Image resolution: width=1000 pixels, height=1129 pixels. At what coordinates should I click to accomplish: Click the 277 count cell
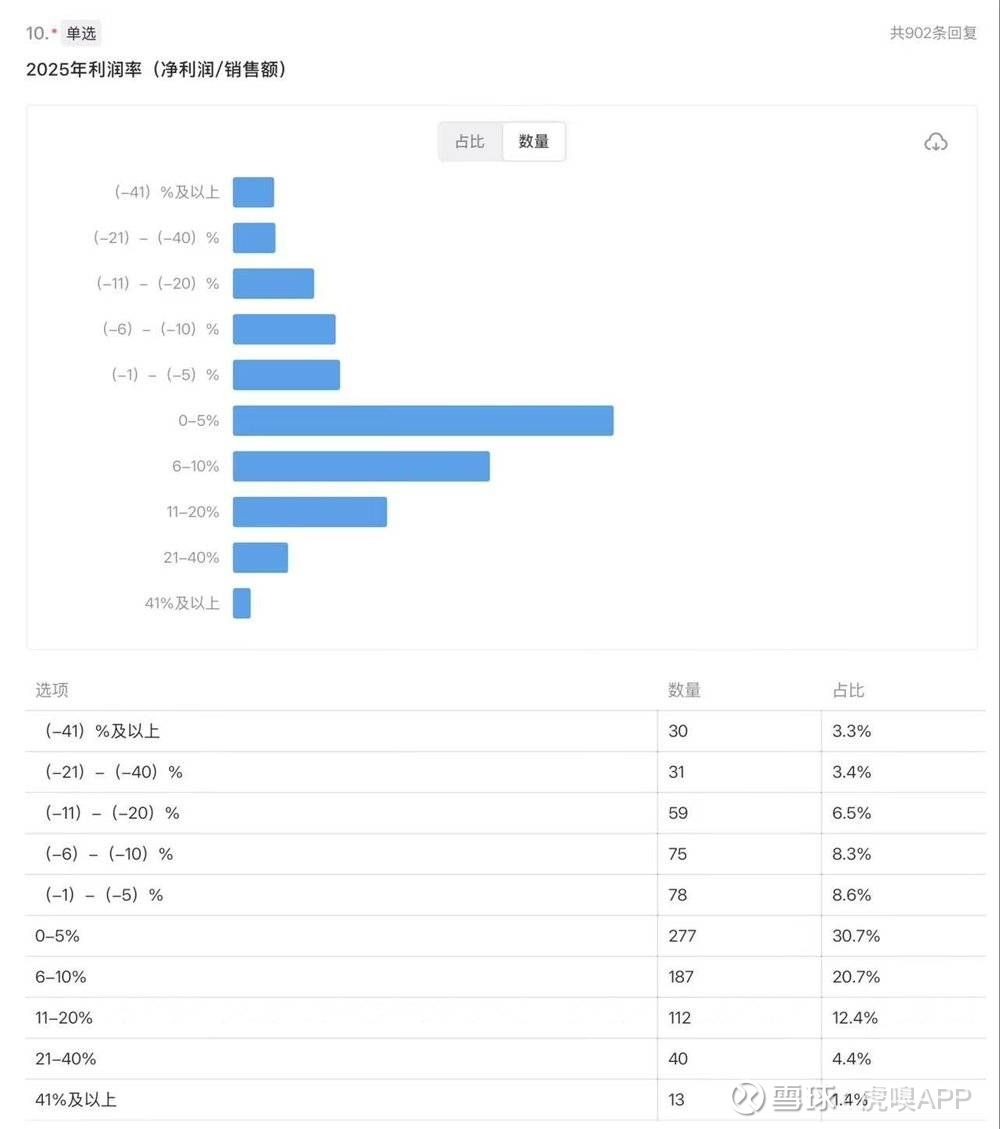(x=682, y=936)
